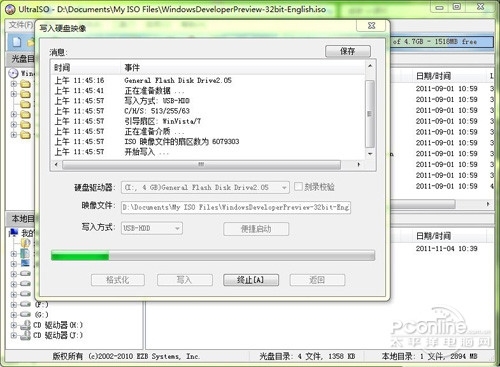Select the 写入方式: USB-HDD log row
The width and height of the screenshot is (500, 367).
click(x=208, y=101)
